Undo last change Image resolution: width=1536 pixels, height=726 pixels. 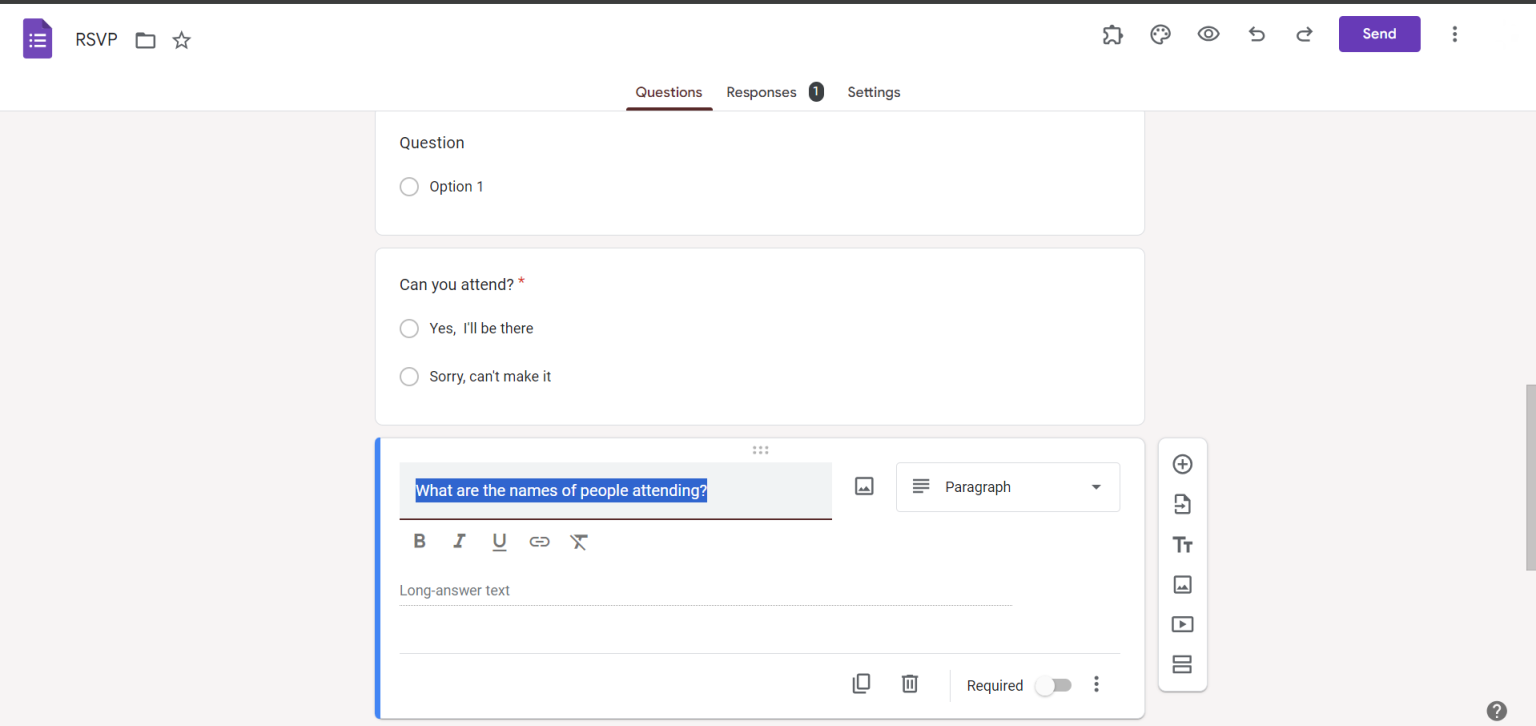click(x=1256, y=34)
